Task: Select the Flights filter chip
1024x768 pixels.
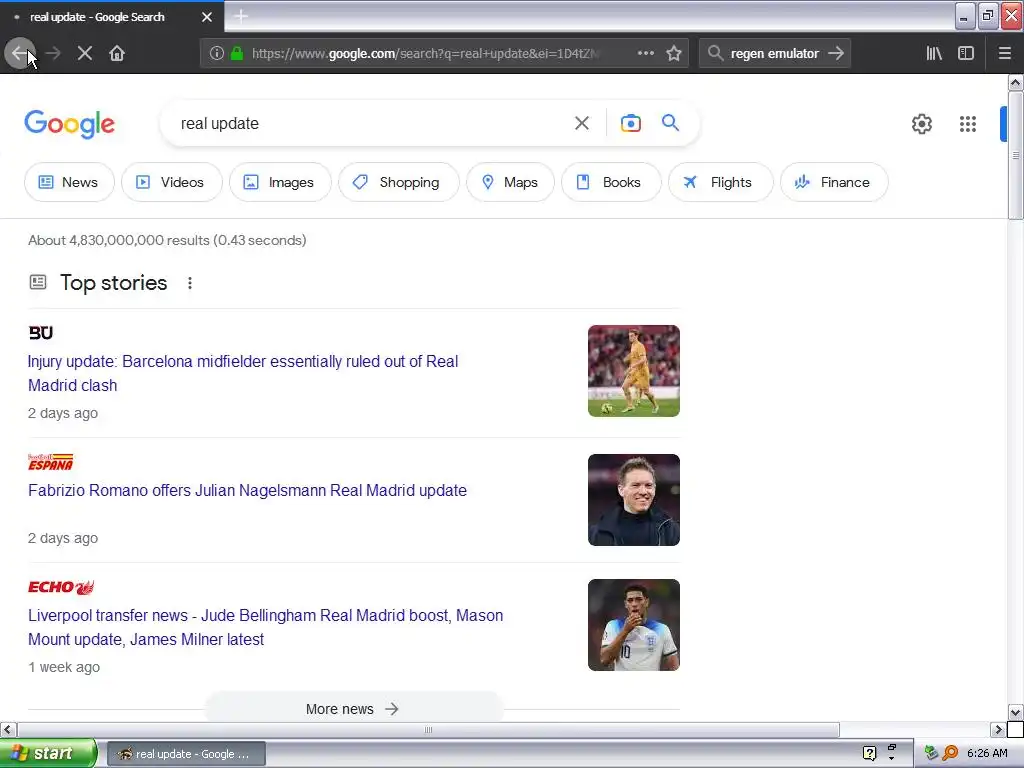Action: (x=720, y=182)
